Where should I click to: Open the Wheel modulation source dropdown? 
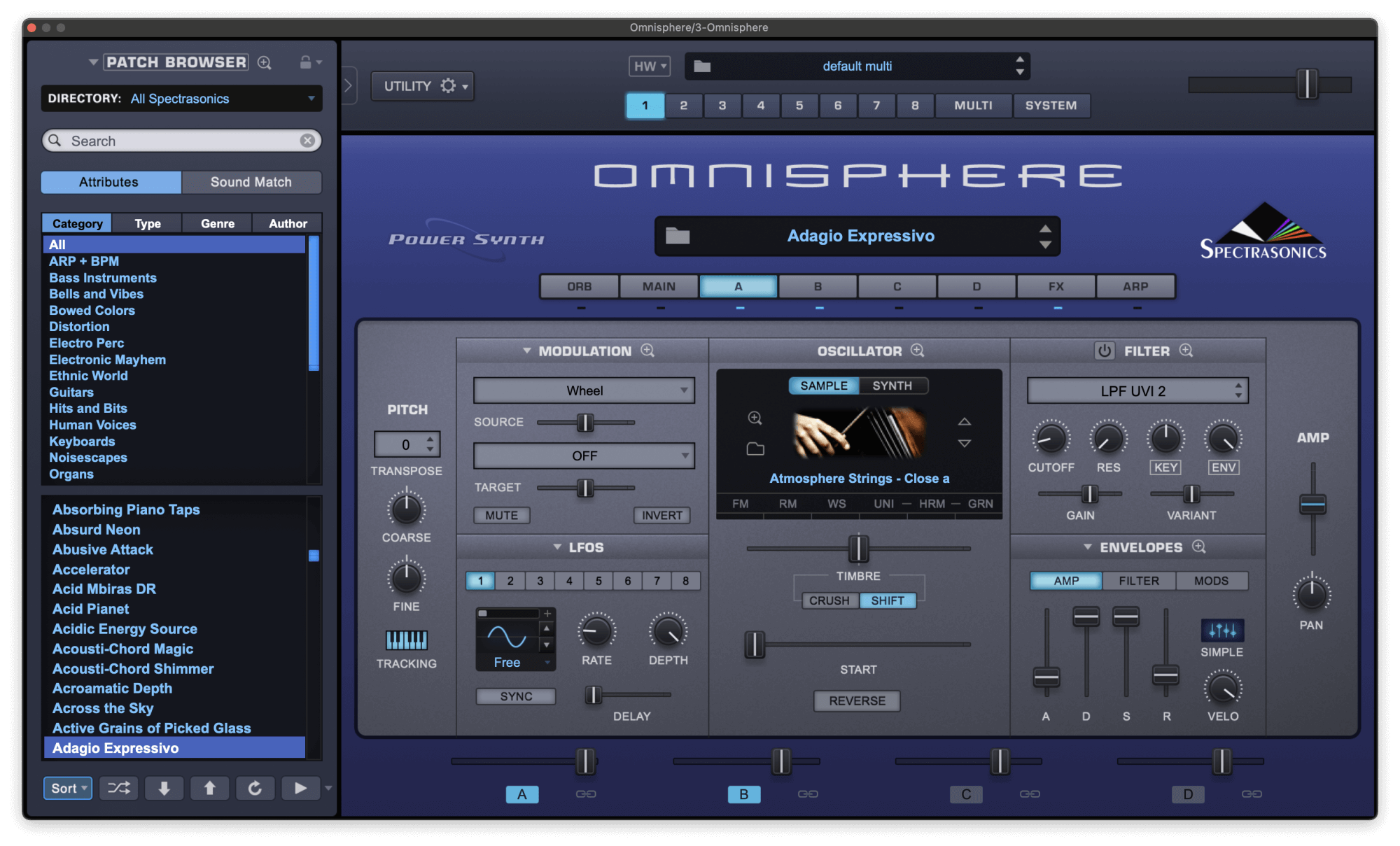tap(584, 390)
